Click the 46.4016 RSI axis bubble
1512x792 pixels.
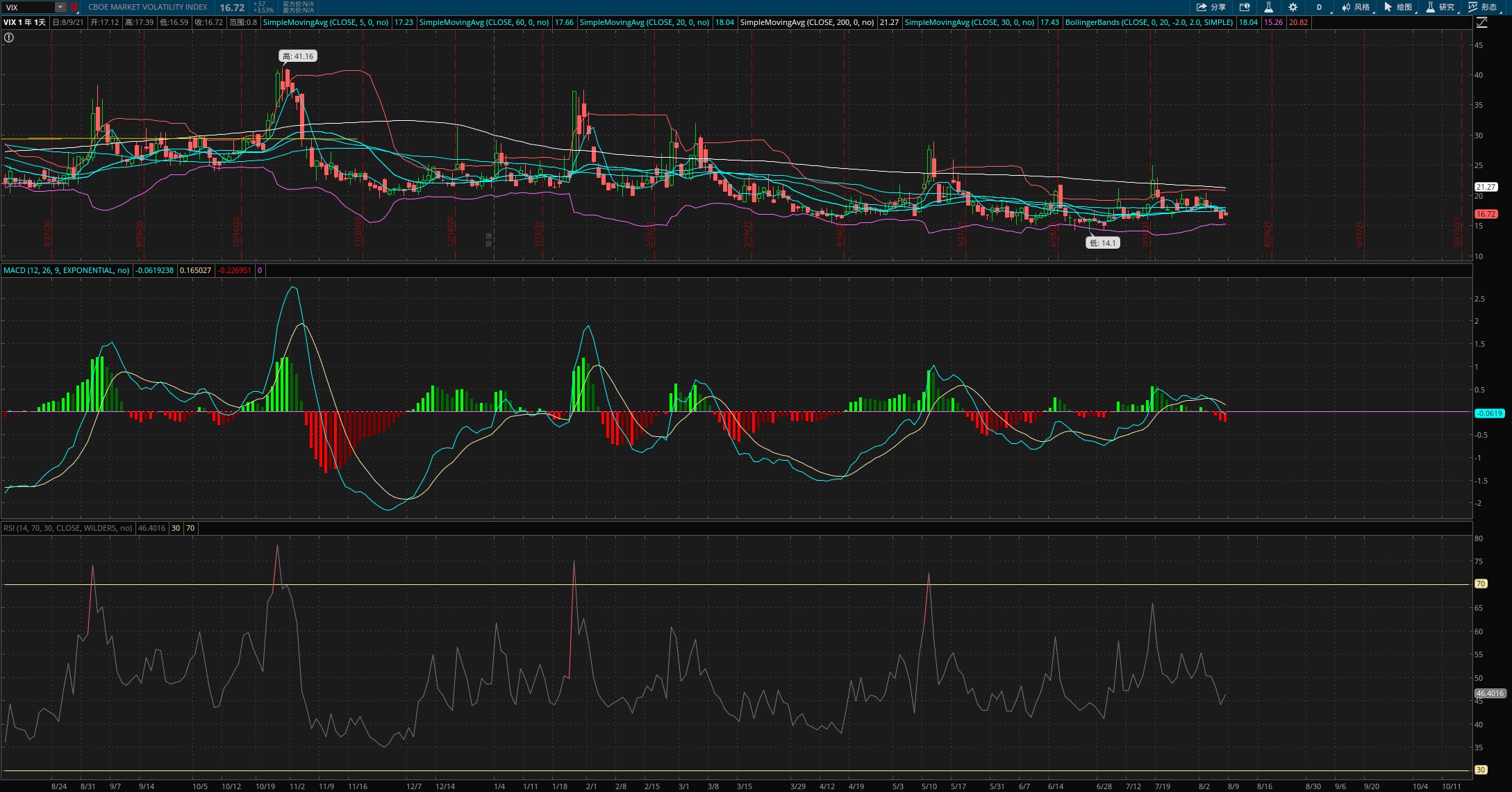[1490, 693]
